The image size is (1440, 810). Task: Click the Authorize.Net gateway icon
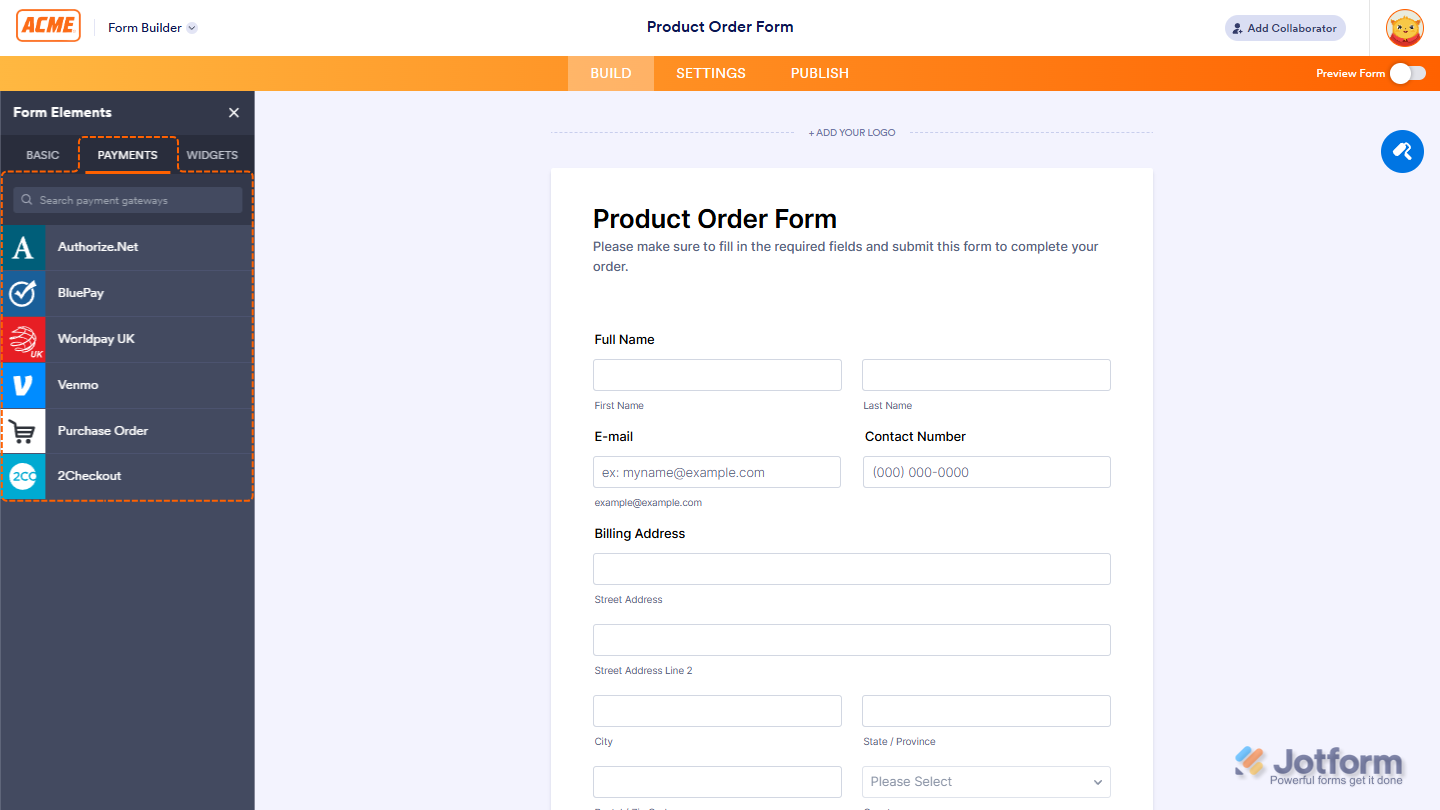coord(23,247)
